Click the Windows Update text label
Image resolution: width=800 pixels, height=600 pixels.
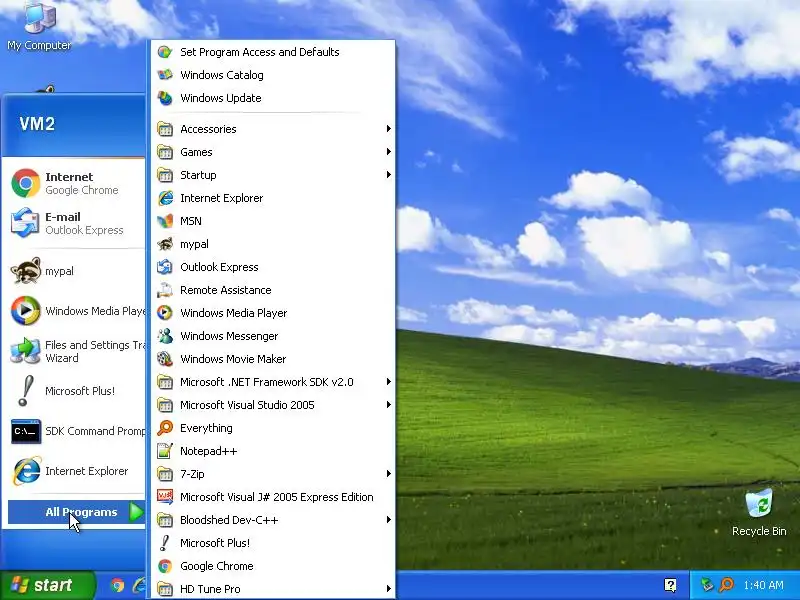point(220,98)
